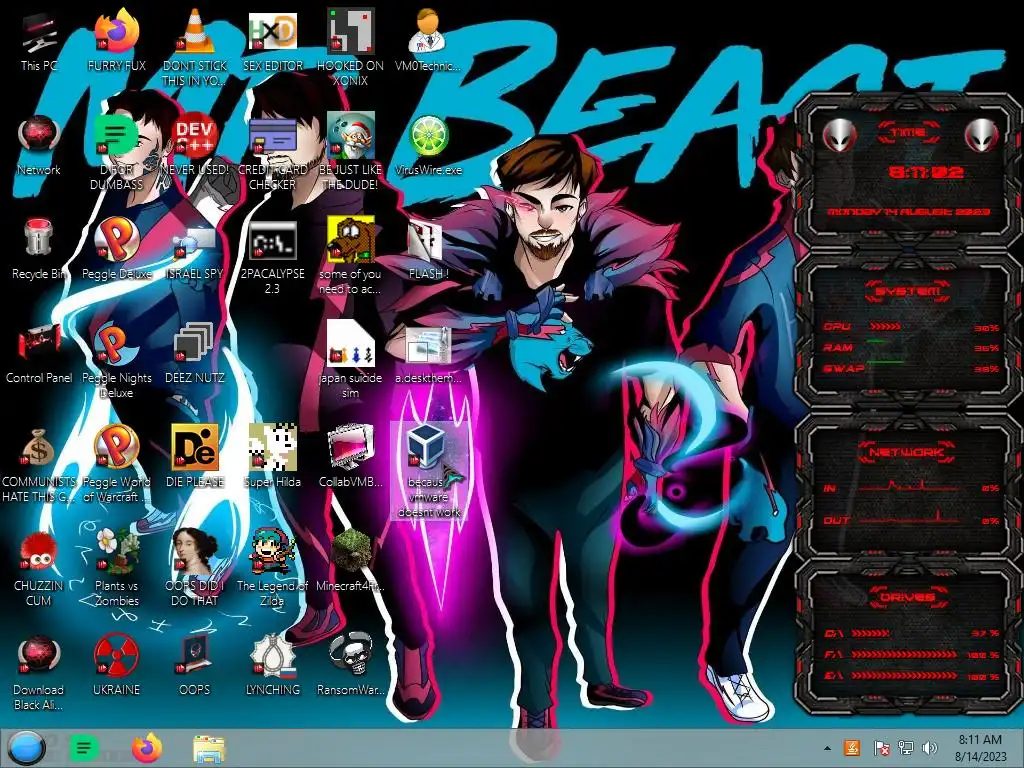Click the left alien head on TIME widget

(839, 135)
